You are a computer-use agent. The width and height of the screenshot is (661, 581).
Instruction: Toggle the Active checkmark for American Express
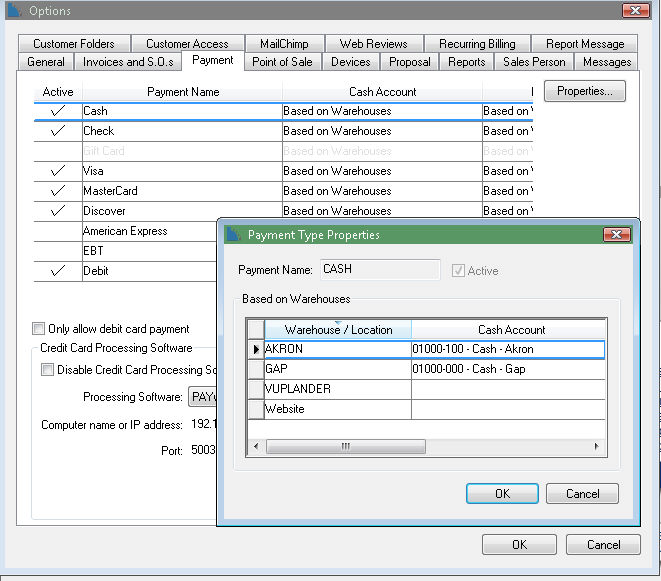(x=58, y=231)
